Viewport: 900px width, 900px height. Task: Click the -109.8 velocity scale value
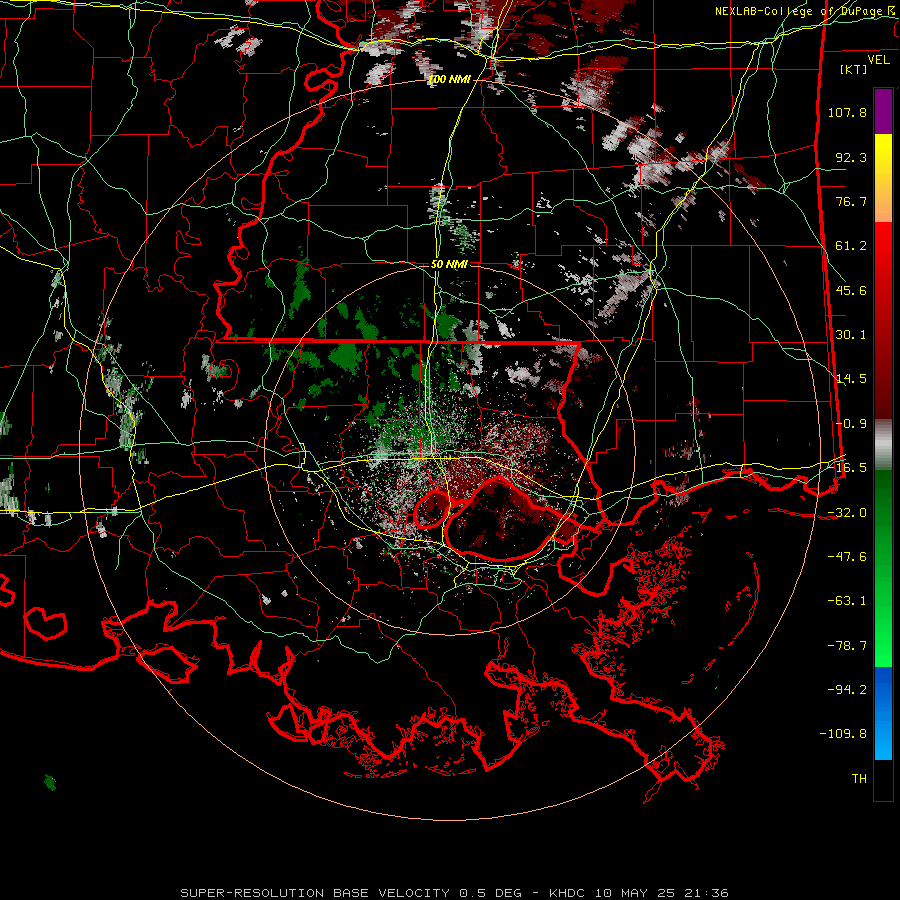(x=844, y=734)
